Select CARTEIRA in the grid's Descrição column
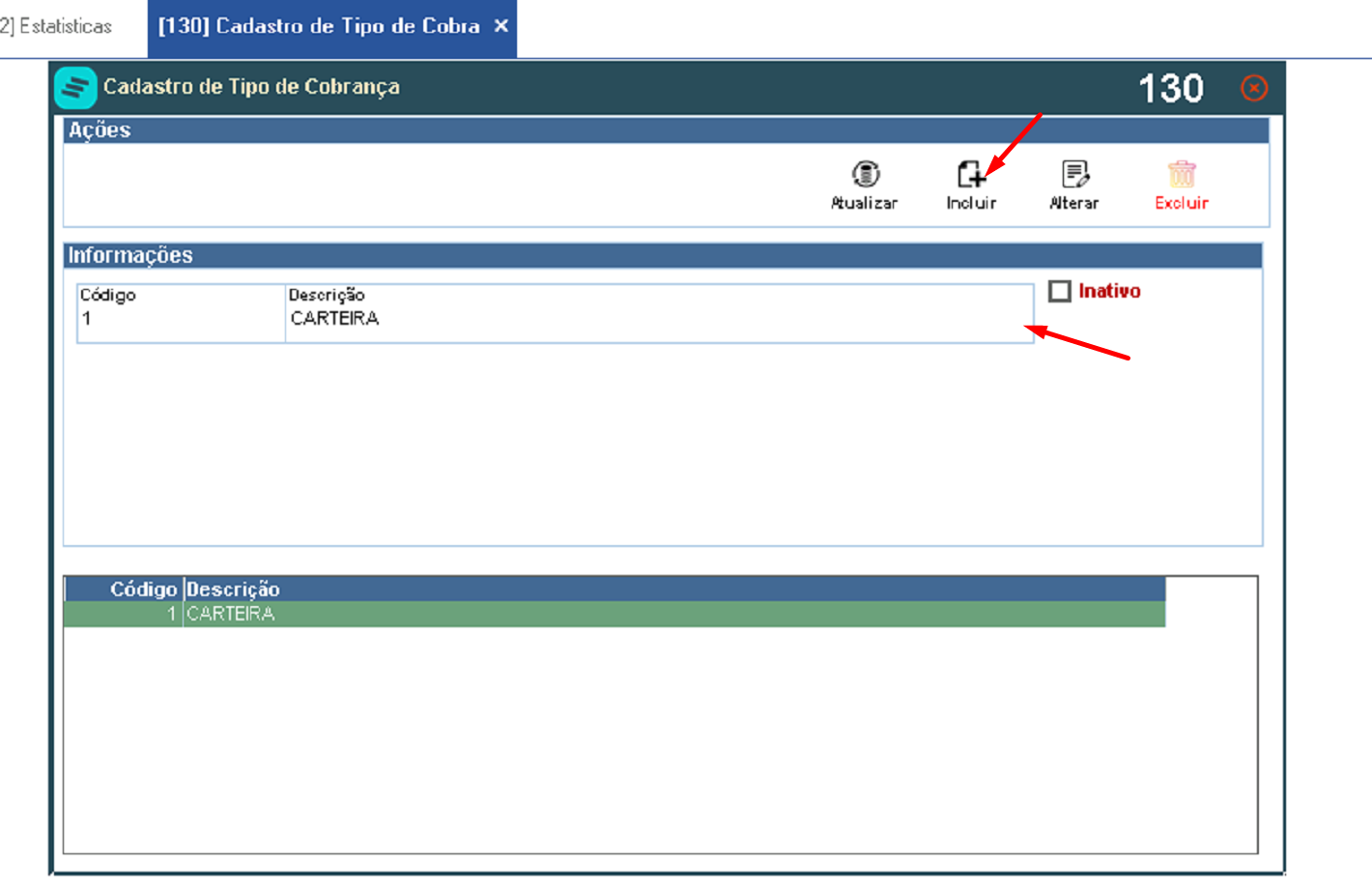 pyautogui.click(x=674, y=614)
